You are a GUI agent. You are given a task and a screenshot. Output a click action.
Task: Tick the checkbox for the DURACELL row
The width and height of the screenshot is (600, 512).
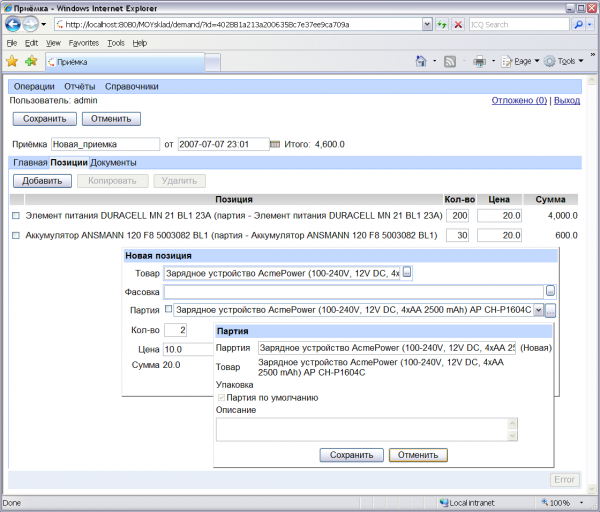coord(15,216)
